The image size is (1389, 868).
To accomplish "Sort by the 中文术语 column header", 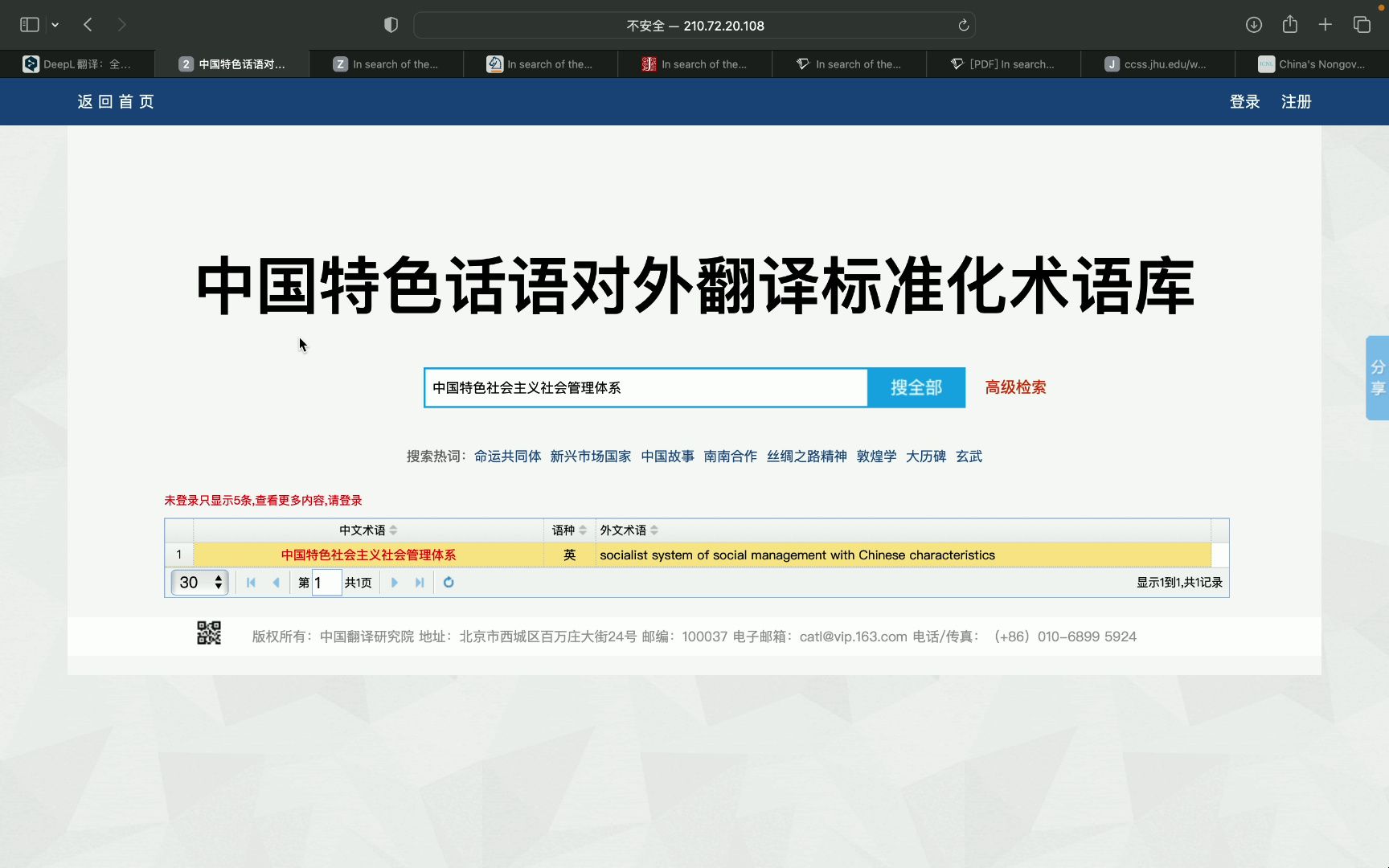I will (x=368, y=530).
